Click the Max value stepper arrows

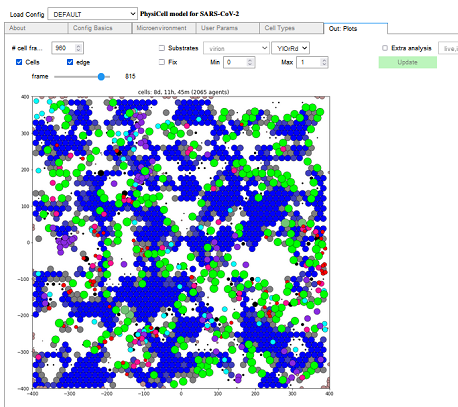pos(324,62)
